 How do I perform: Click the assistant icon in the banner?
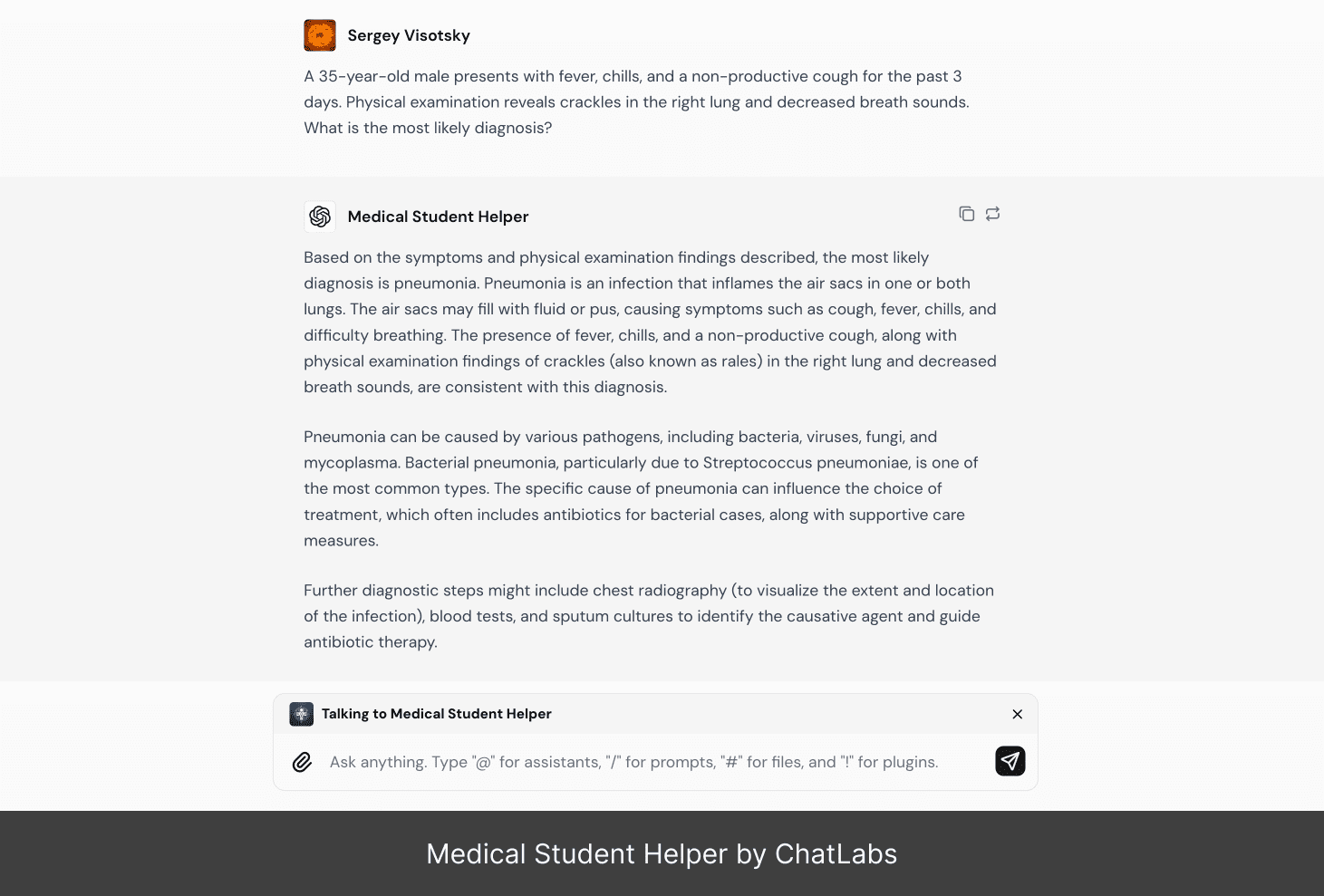click(x=301, y=714)
